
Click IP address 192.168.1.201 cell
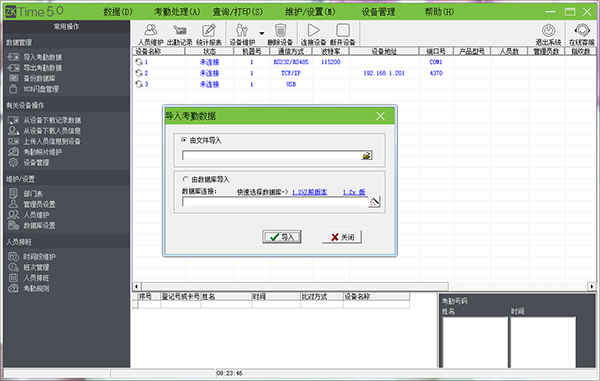tap(384, 73)
